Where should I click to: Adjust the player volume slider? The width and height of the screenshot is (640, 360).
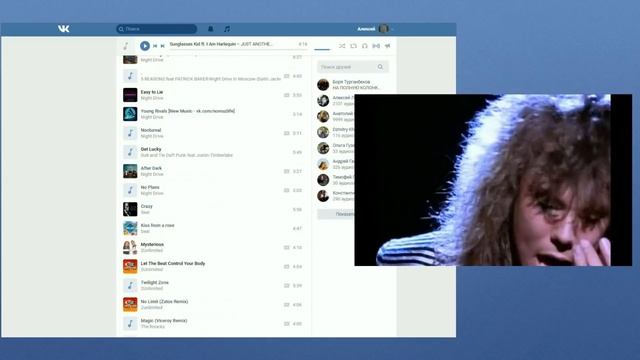click(x=322, y=49)
